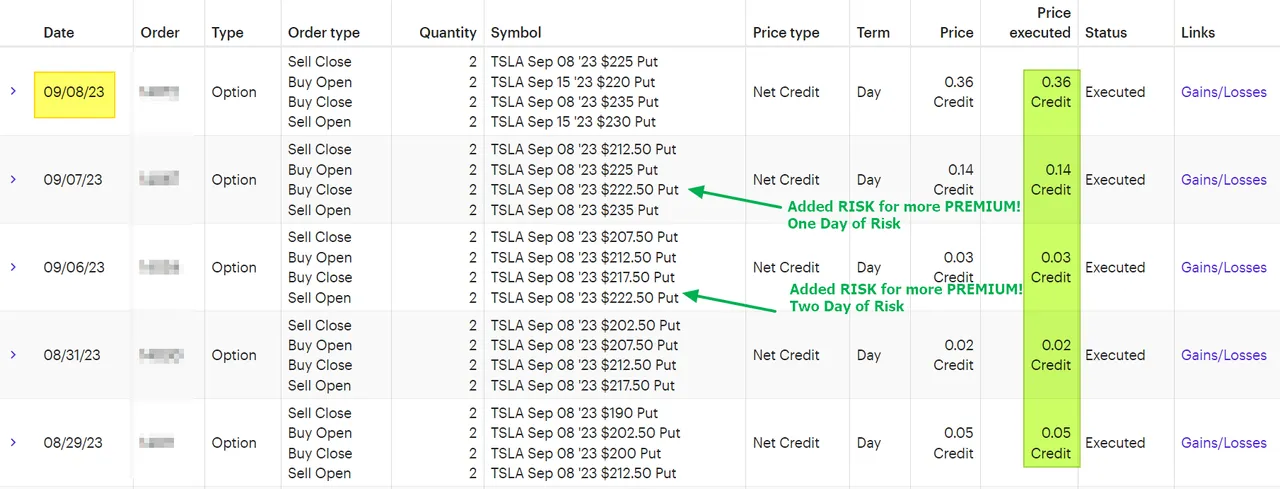Click the Order type column header

coord(324,33)
